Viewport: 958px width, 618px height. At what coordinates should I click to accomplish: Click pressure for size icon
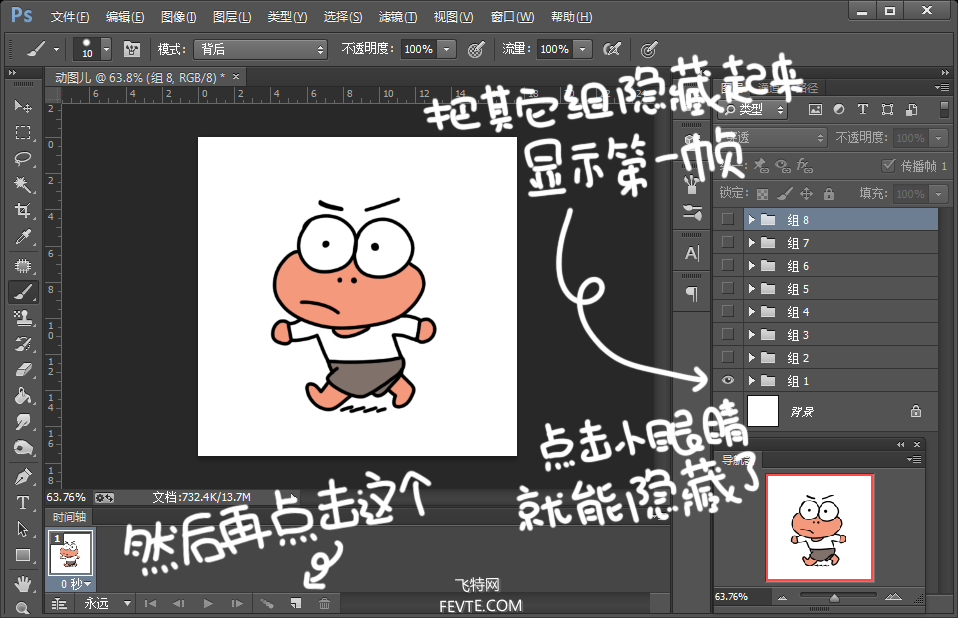tap(649, 49)
